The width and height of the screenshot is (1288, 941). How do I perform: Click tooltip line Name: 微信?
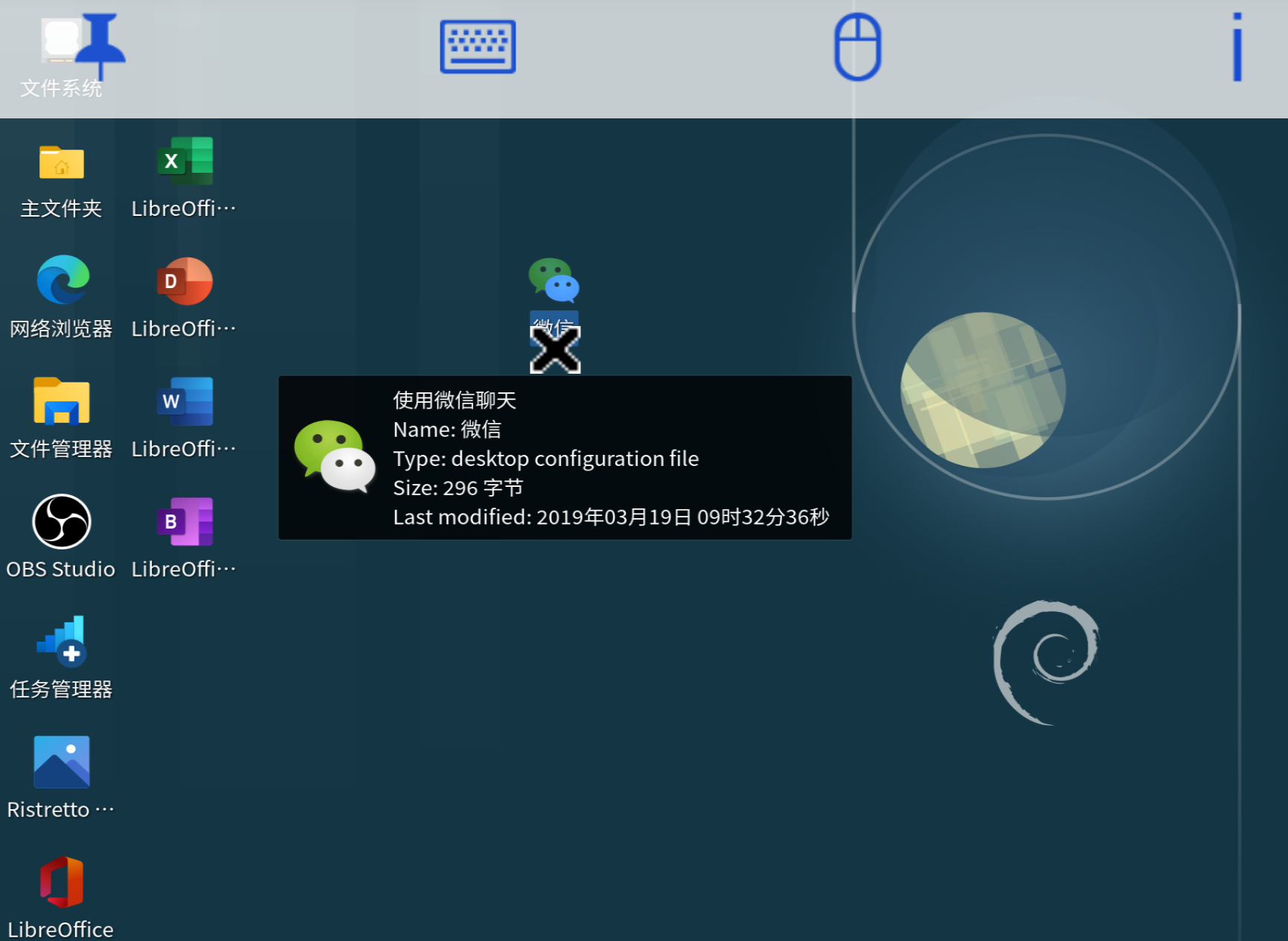(x=447, y=430)
